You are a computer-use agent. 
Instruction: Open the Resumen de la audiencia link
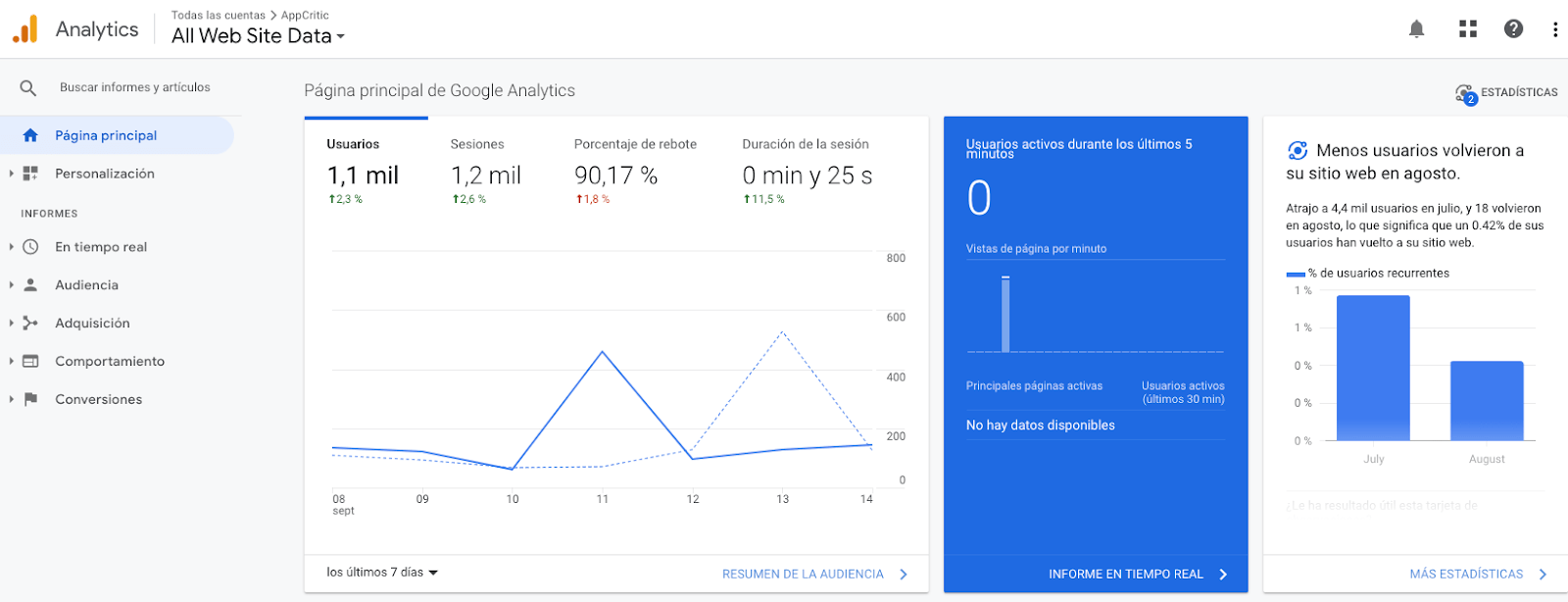pyautogui.click(x=803, y=575)
